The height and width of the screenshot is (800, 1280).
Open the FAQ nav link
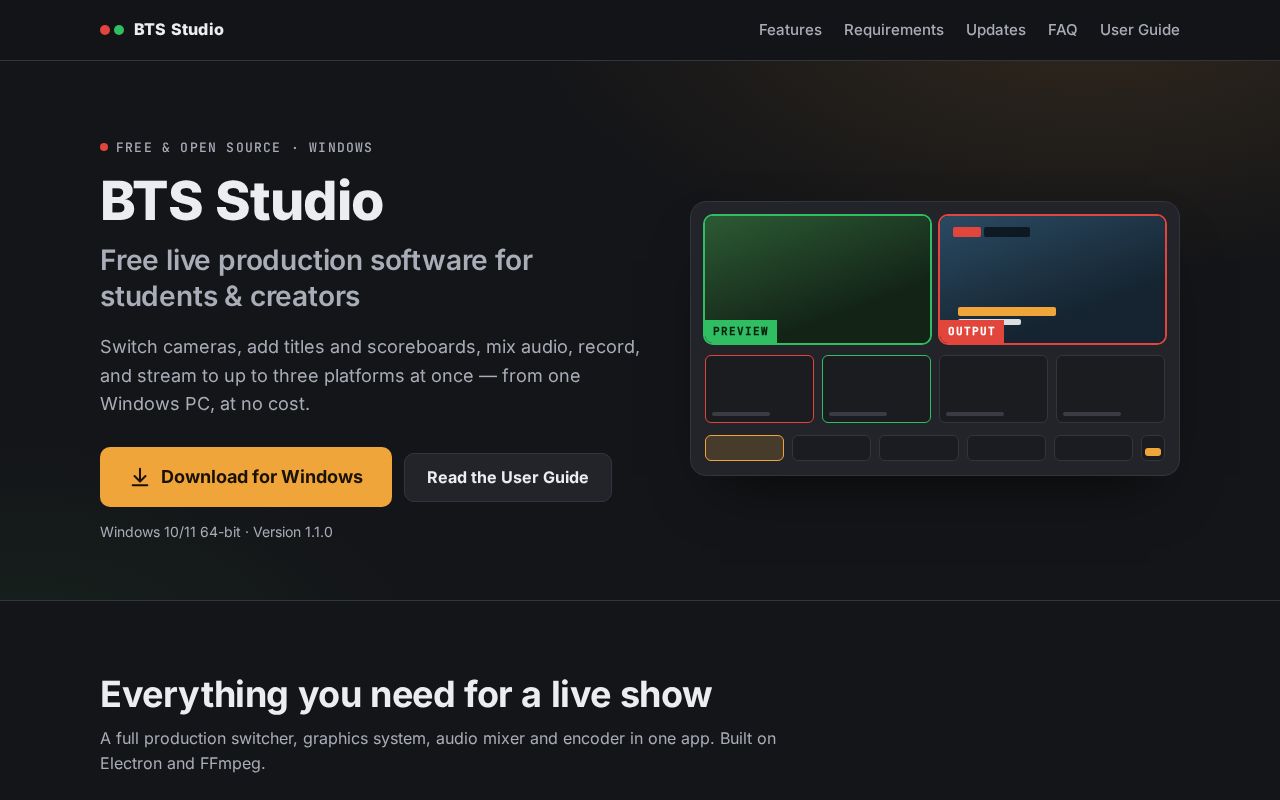click(x=1063, y=30)
